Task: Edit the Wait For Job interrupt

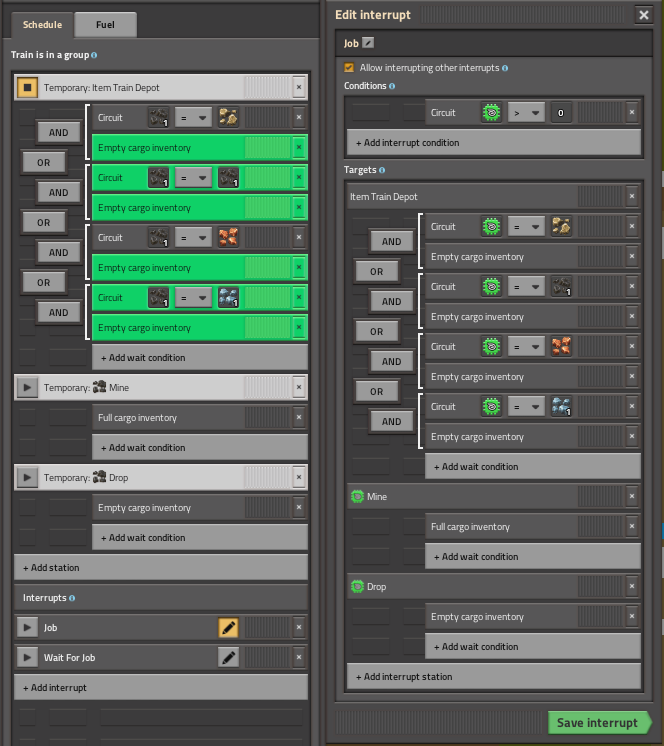Action: (x=229, y=658)
